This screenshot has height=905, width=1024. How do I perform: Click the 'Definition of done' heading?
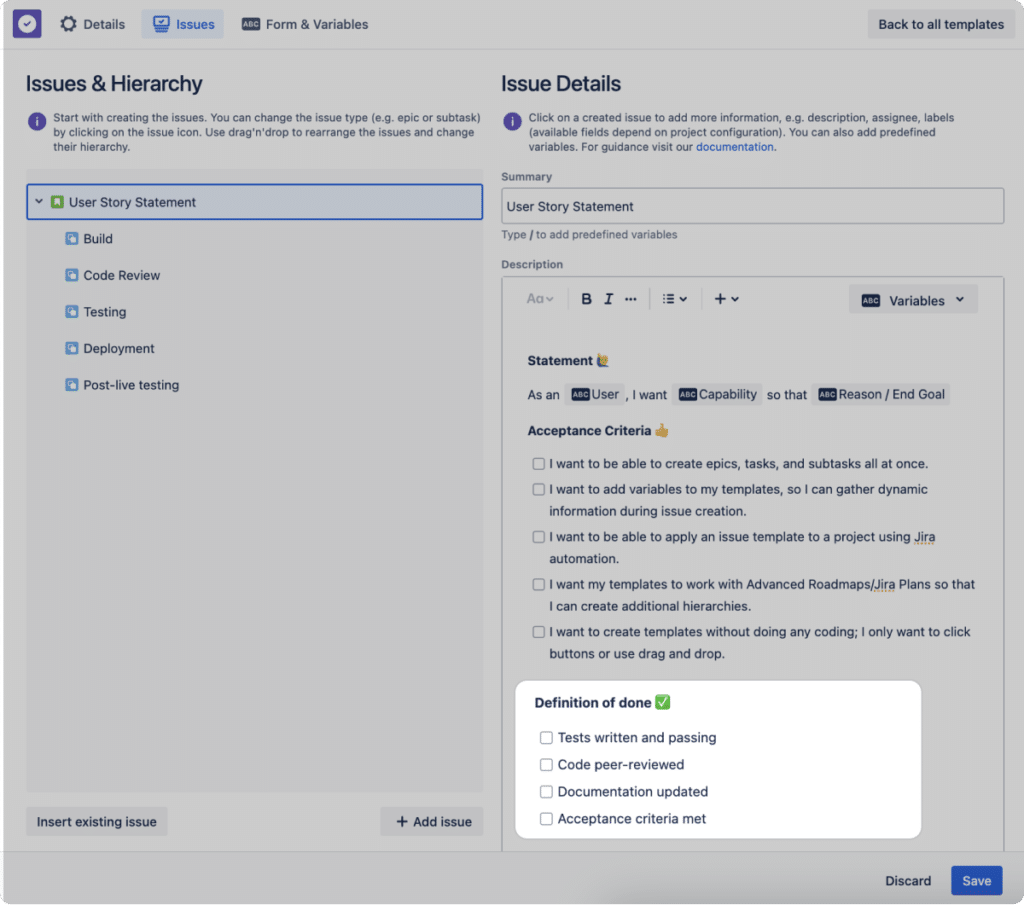[592, 703]
